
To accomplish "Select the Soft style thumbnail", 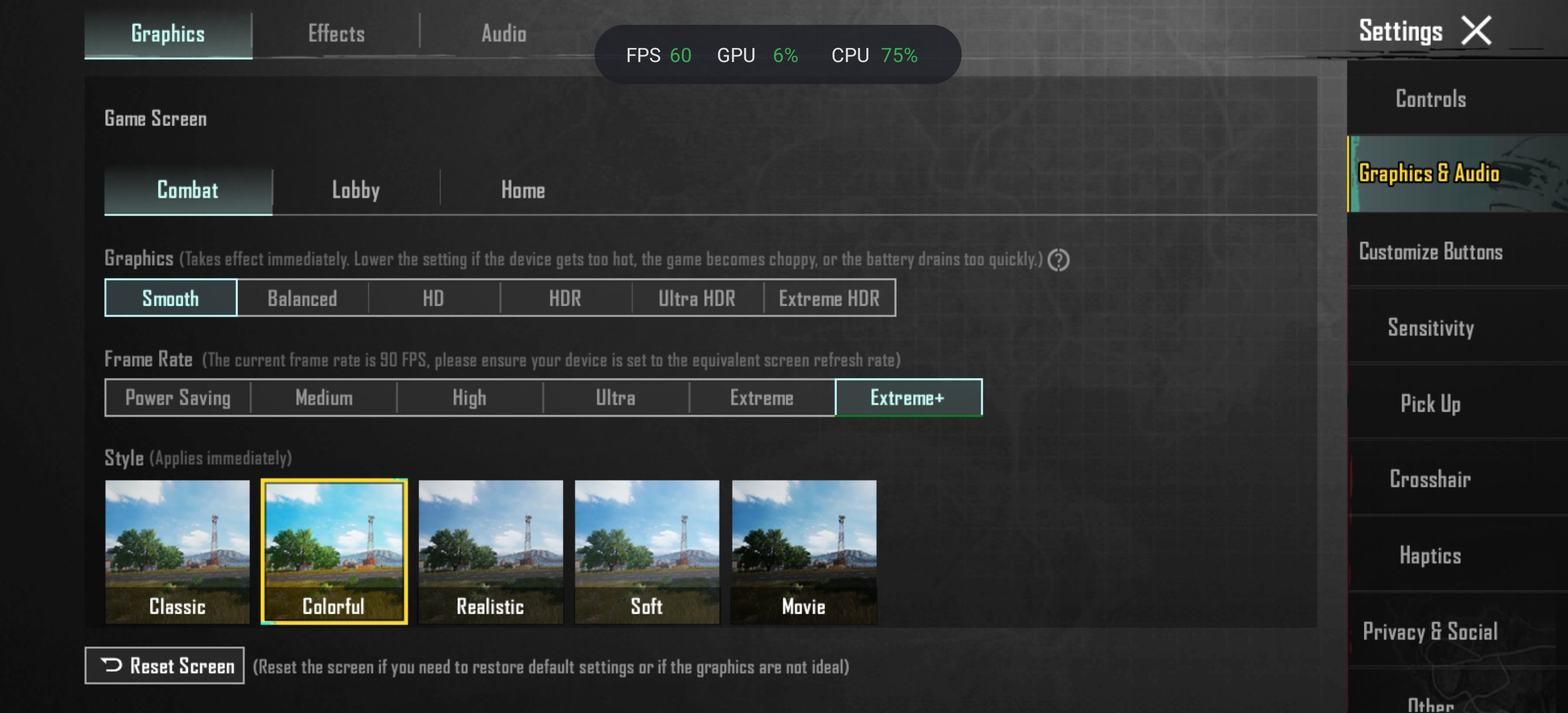I will tap(647, 552).
